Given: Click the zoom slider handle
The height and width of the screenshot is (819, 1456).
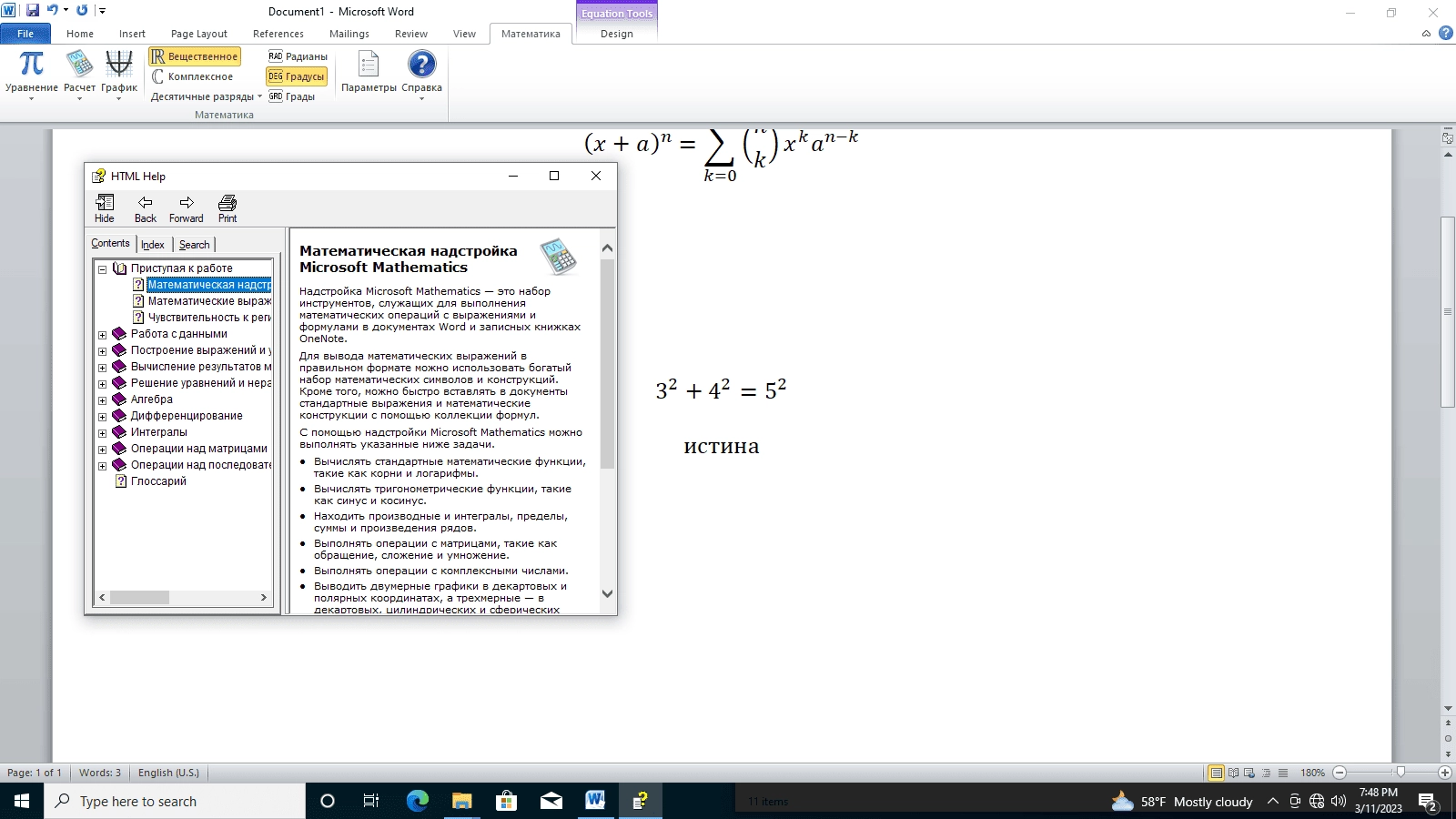Looking at the screenshot, I should click(1400, 773).
